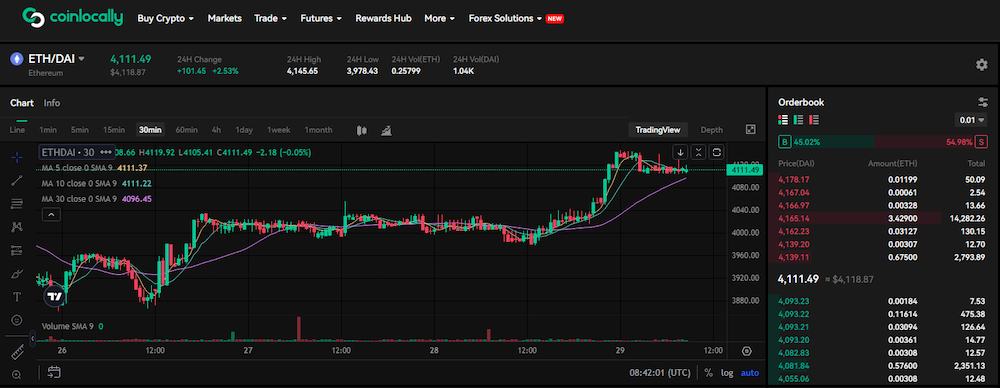The image size is (1000, 388).
Task: Select the 1month interval
Action: [318, 130]
